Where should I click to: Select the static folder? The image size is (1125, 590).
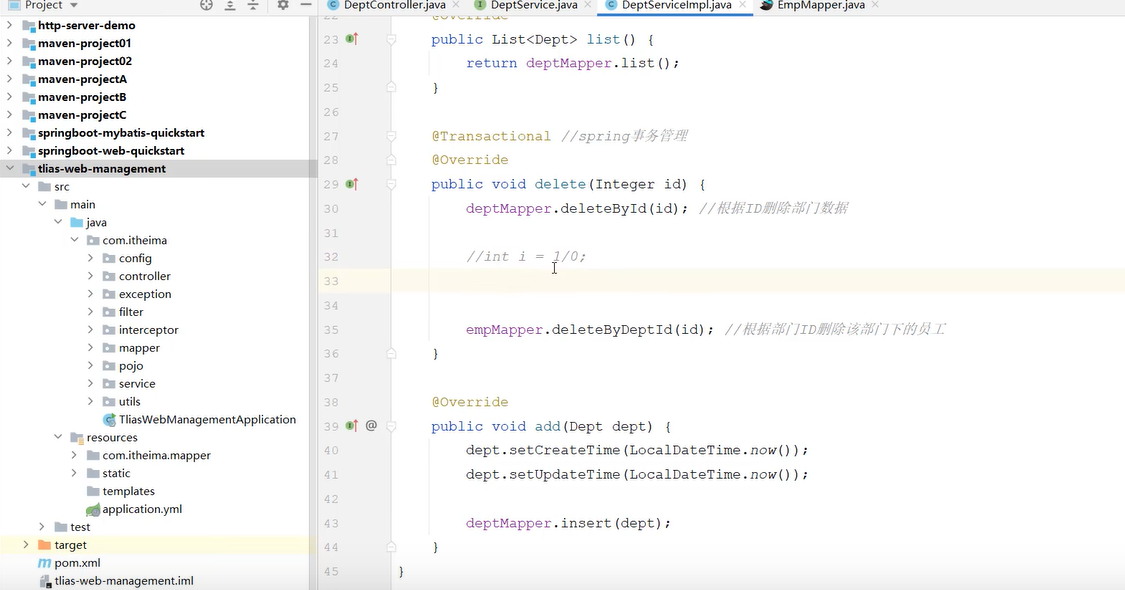116,474
